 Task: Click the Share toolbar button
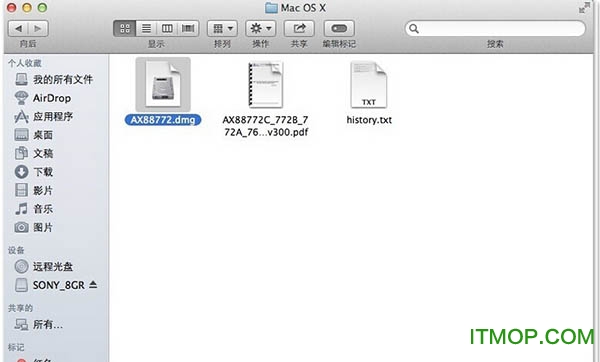click(x=299, y=28)
